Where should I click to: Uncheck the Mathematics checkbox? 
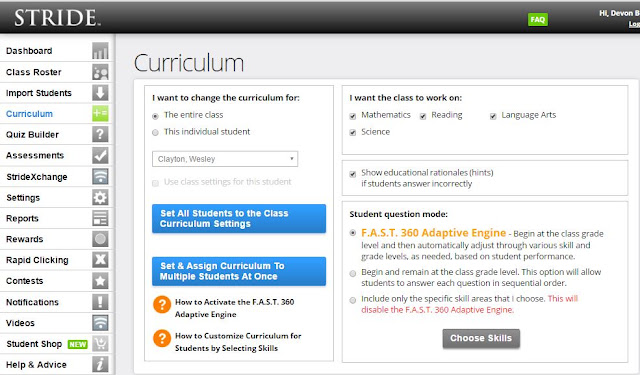(x=353, y=116)
